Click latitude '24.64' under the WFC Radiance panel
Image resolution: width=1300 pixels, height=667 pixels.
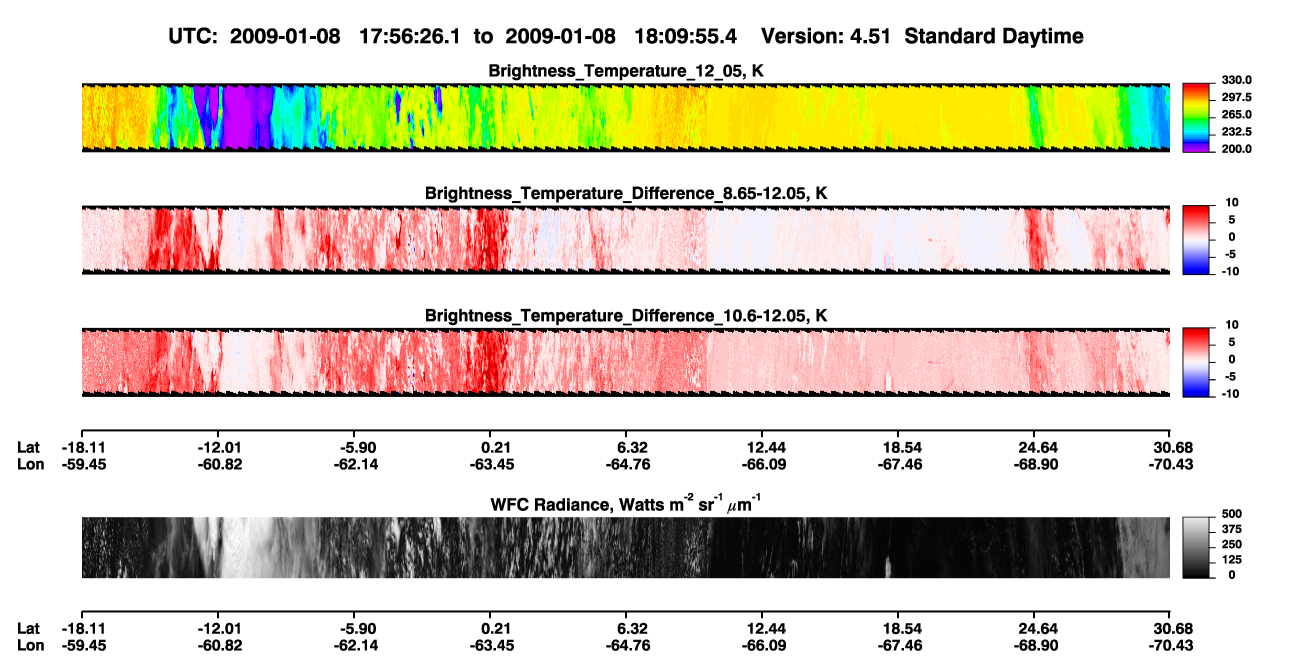[1037, 628]
